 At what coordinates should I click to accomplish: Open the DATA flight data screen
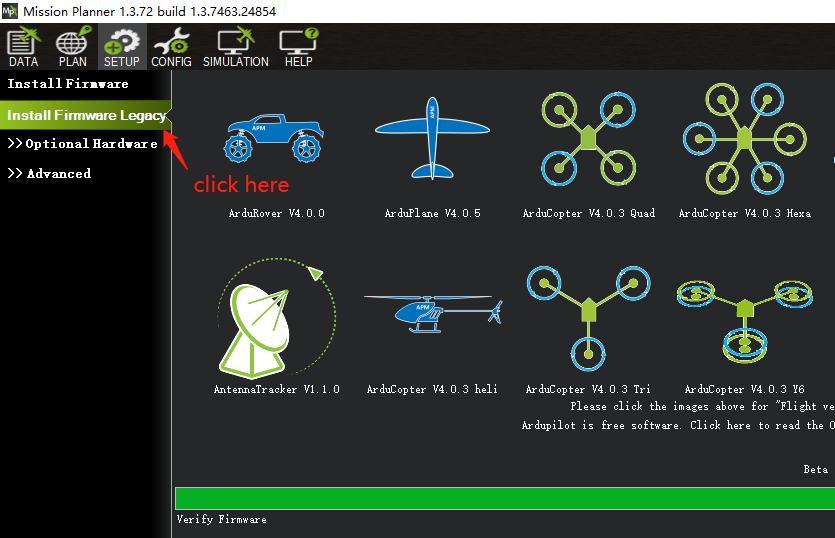click(x=23, y=47)
